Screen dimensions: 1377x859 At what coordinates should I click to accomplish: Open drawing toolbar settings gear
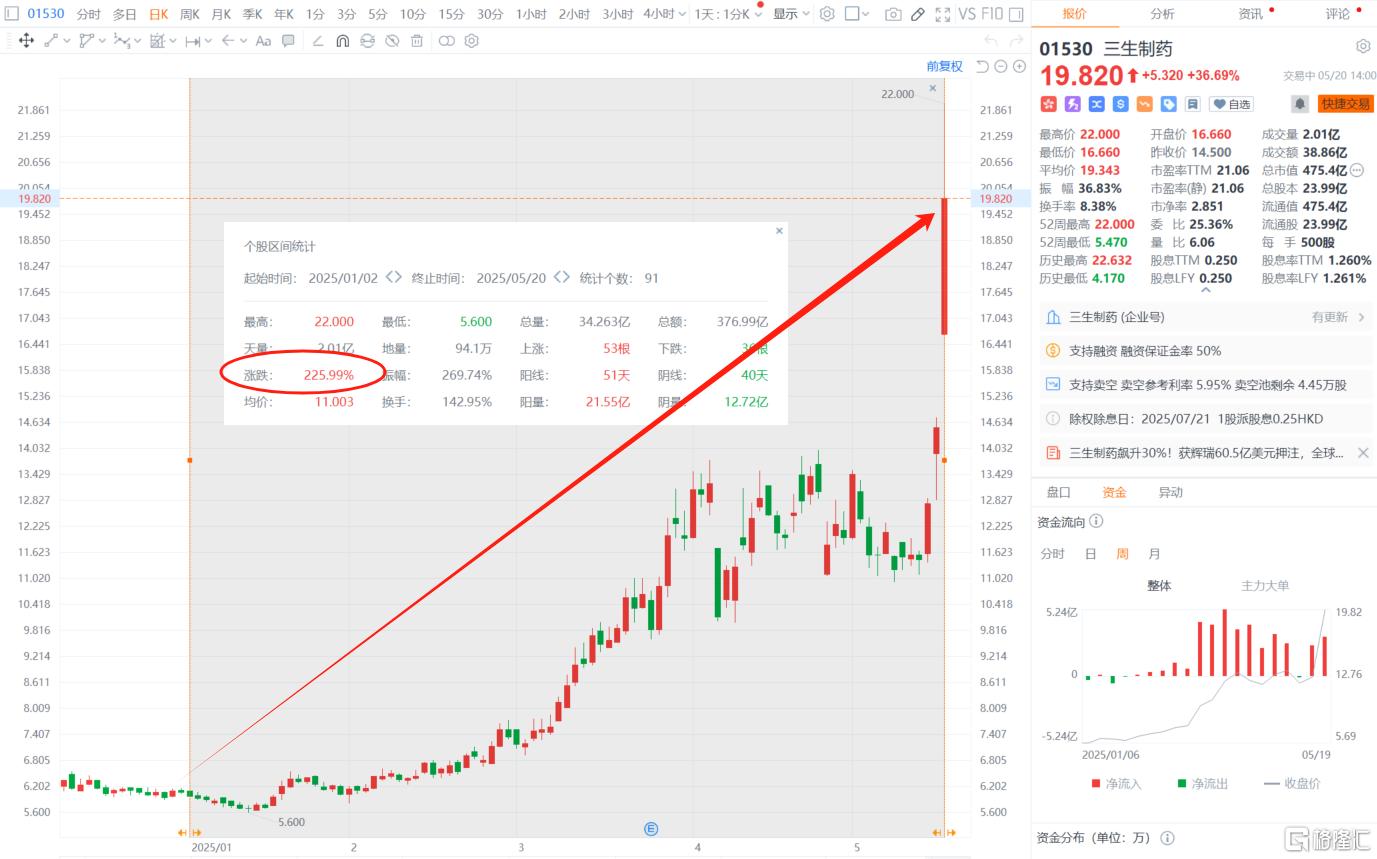click(x=471, y=41)
